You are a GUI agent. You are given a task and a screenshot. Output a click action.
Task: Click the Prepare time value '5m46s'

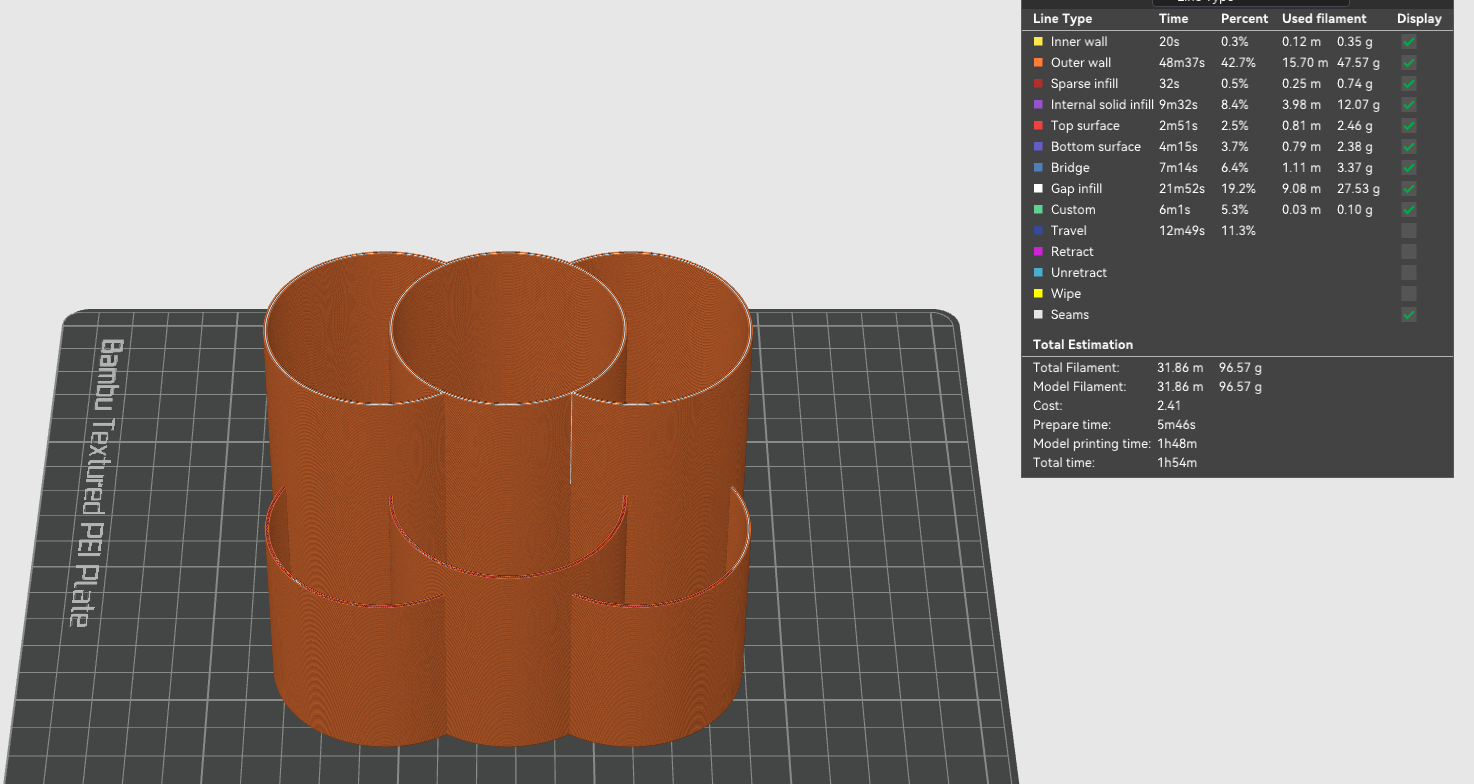tap(1176, 425)
